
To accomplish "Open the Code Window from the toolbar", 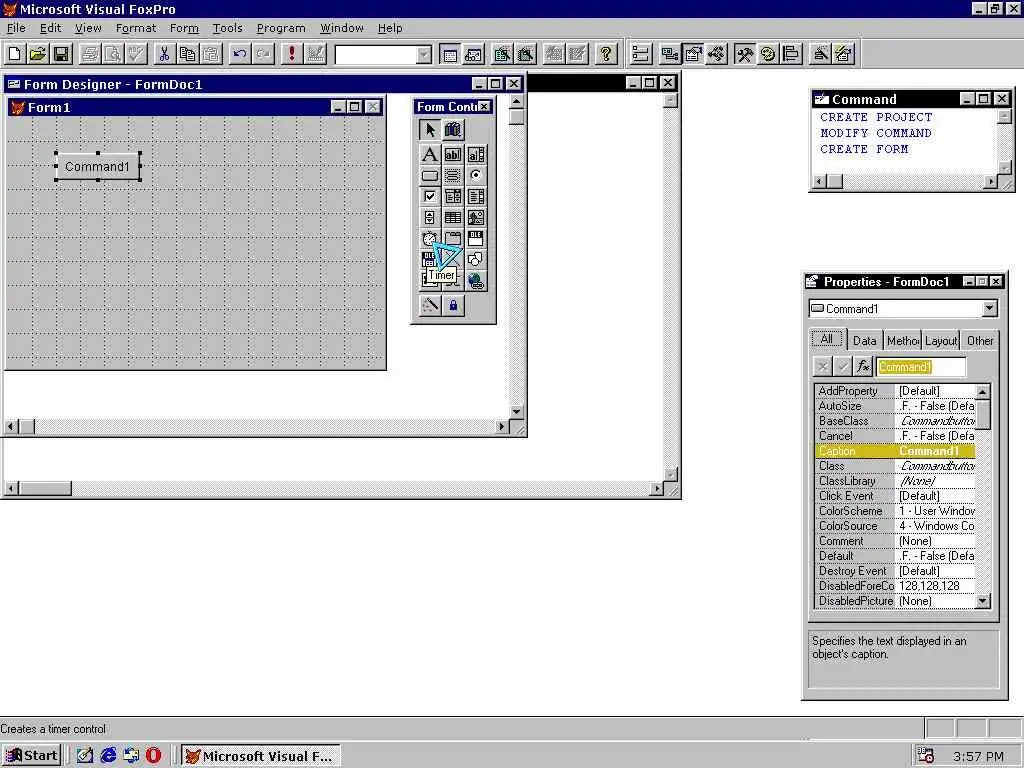I will (x=716, y=54).
